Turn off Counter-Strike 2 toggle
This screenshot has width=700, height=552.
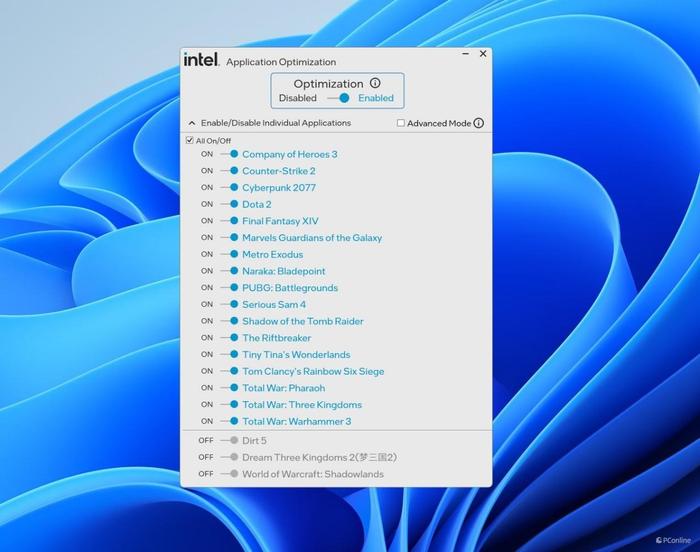coord(229,171)
